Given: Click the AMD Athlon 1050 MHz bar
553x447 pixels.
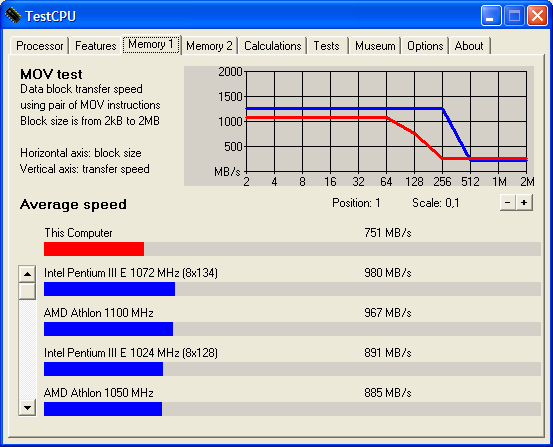Looking at the screenshot, I should pyautogui.click(x=103, y=409).
